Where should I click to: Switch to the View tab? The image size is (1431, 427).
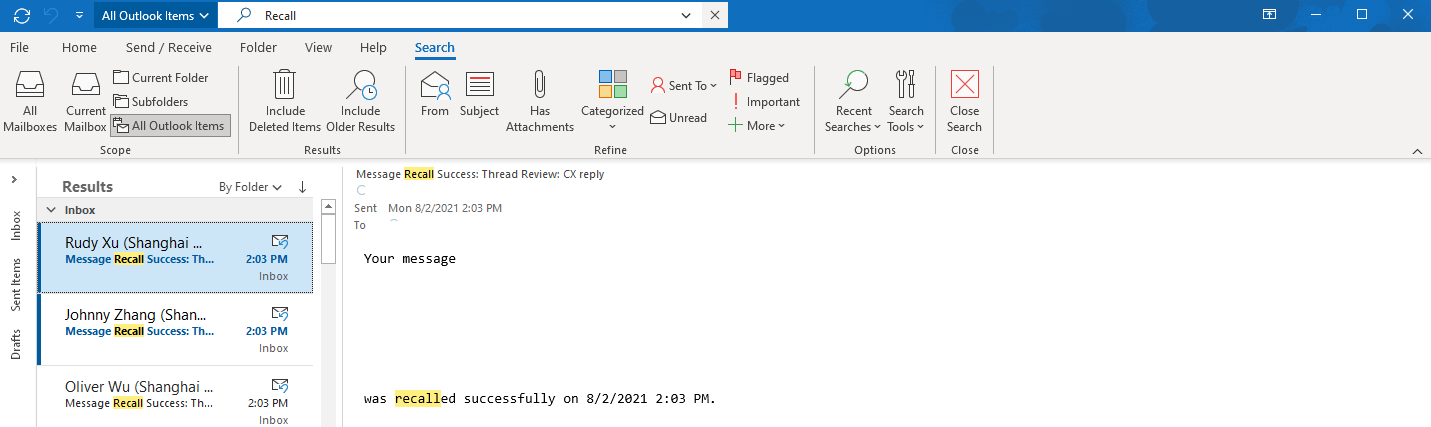[318, 47]
